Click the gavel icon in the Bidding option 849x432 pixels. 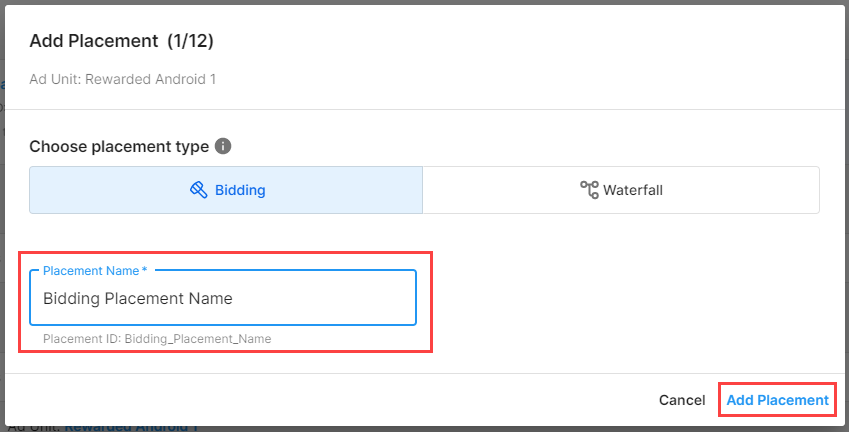pos(199,190)
